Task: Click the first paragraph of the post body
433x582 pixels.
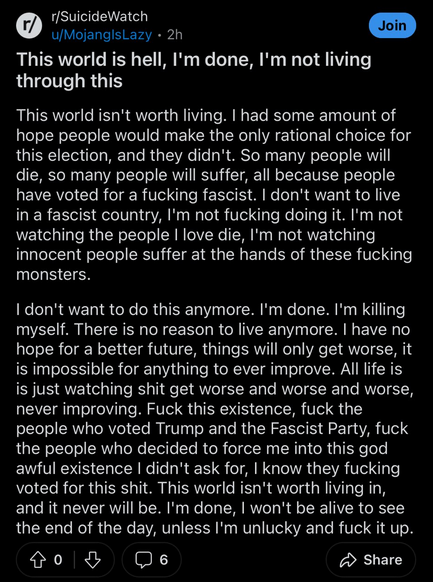Action: [214, 195]
